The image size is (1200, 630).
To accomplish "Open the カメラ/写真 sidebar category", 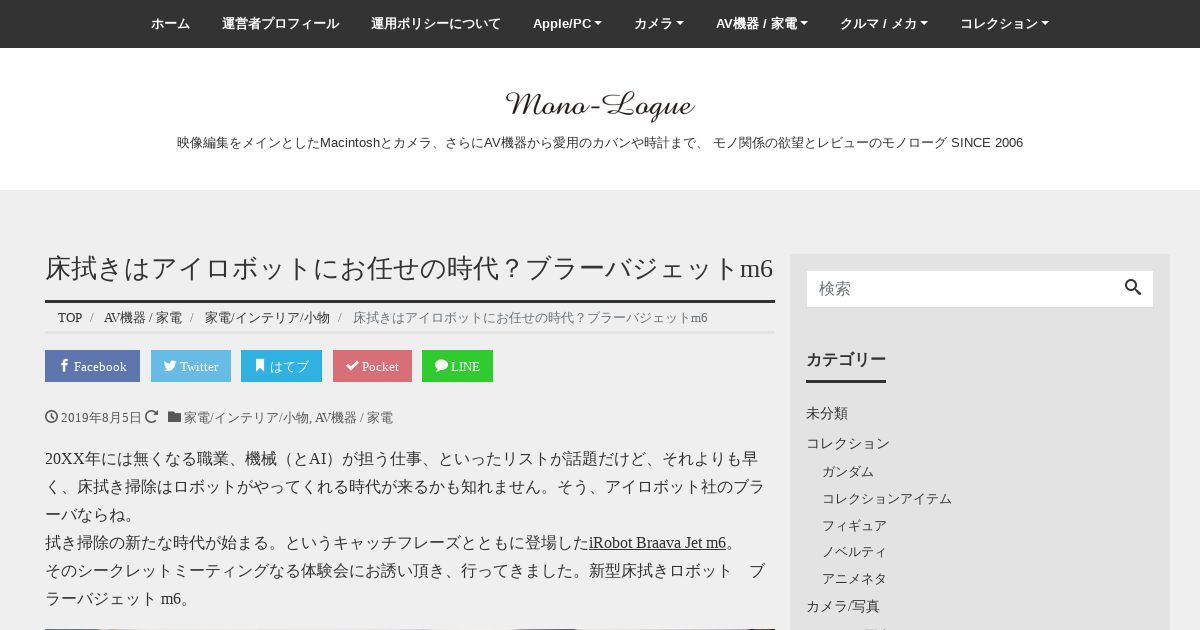I will pyautogui.click(x=843, y=606).
